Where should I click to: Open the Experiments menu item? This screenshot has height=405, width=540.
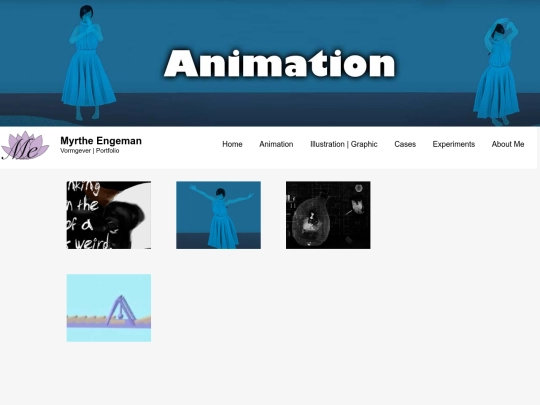[454, 144]
